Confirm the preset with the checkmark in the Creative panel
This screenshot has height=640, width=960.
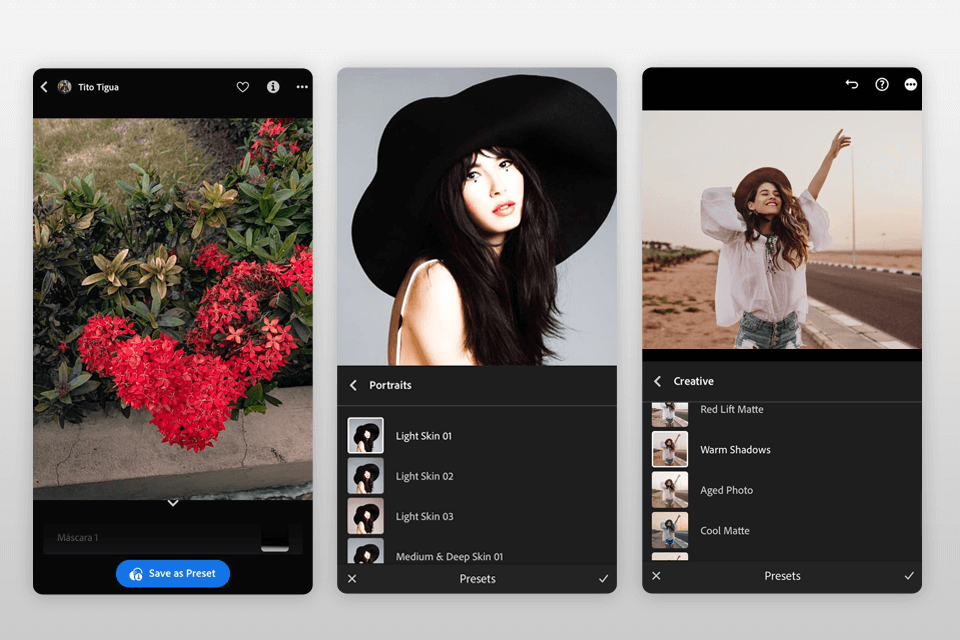click(909, 576)
